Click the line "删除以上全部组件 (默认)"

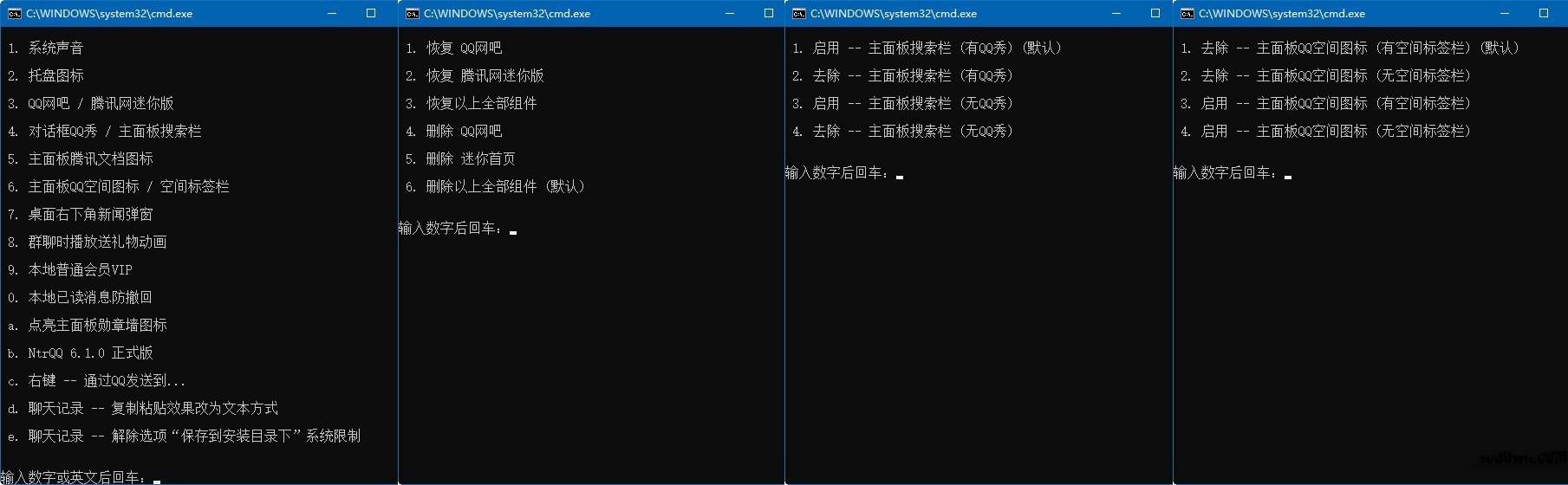[x=506, y=187]
